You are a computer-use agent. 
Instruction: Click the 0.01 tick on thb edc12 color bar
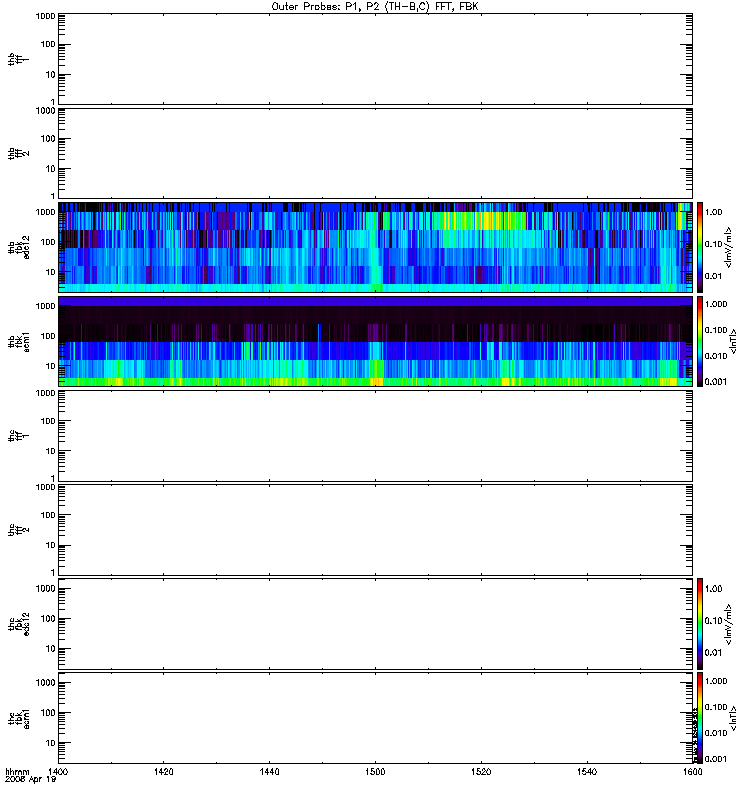[714, 276]
